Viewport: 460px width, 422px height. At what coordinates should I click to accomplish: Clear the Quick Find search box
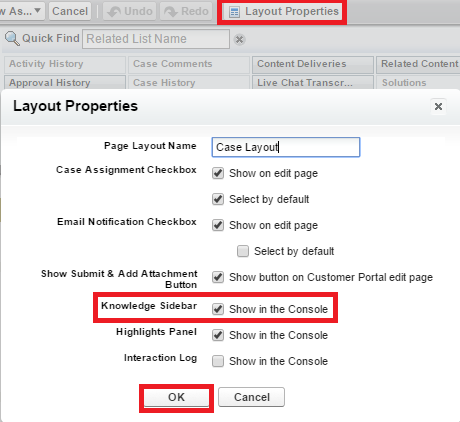tap(239, 39)
